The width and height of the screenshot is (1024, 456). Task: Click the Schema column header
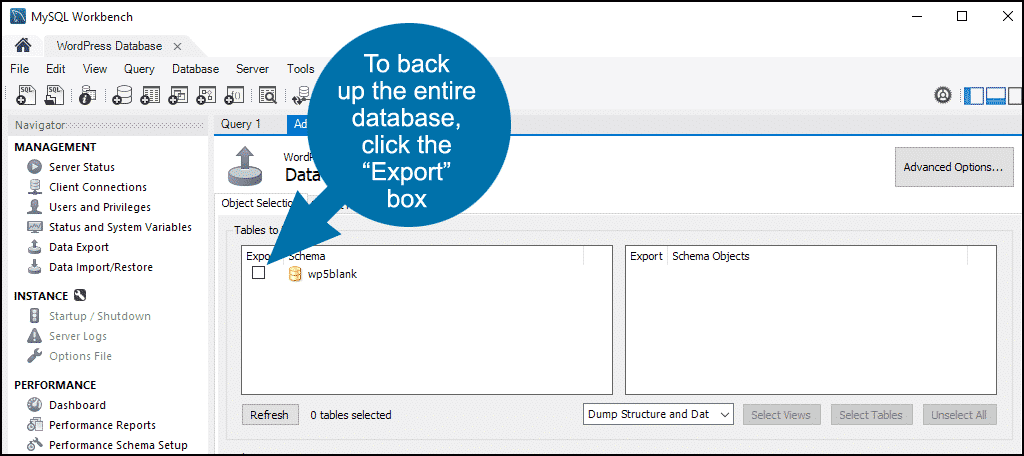point(307,256)
